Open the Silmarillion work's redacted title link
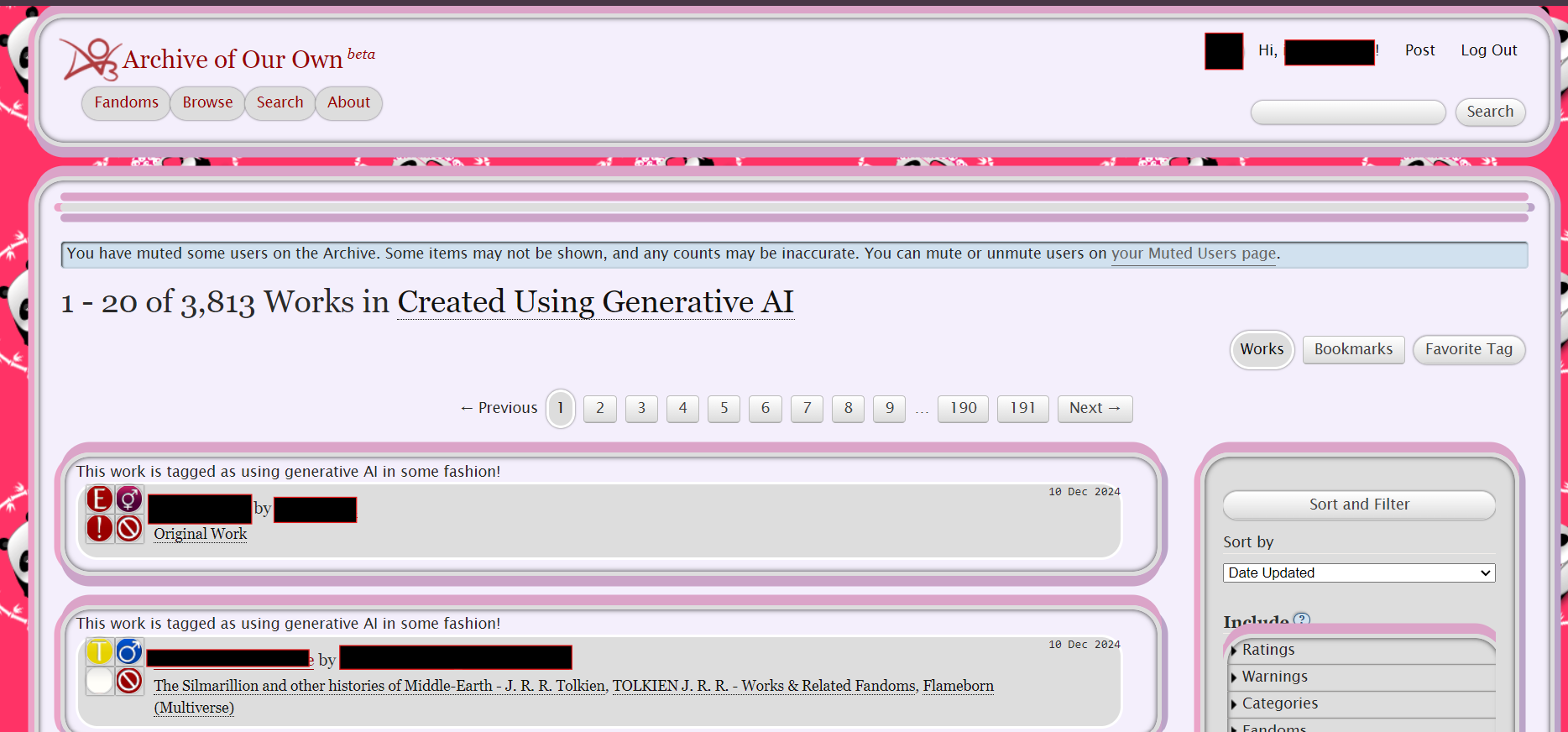Screen dimensions: 1568x732 [230, 659]
